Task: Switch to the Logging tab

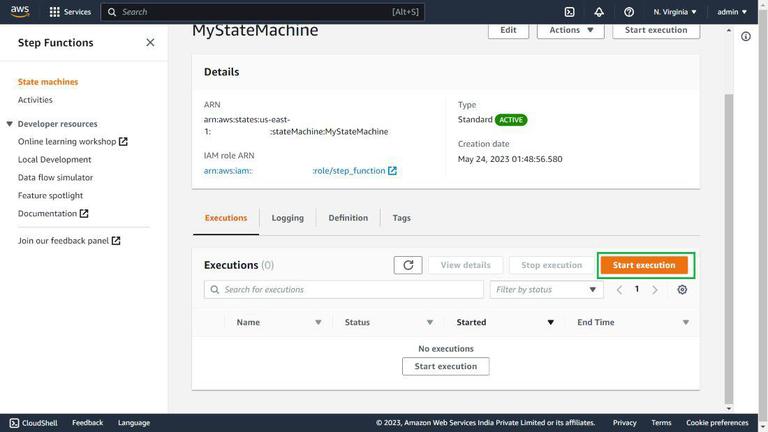Action: (288, 218)
